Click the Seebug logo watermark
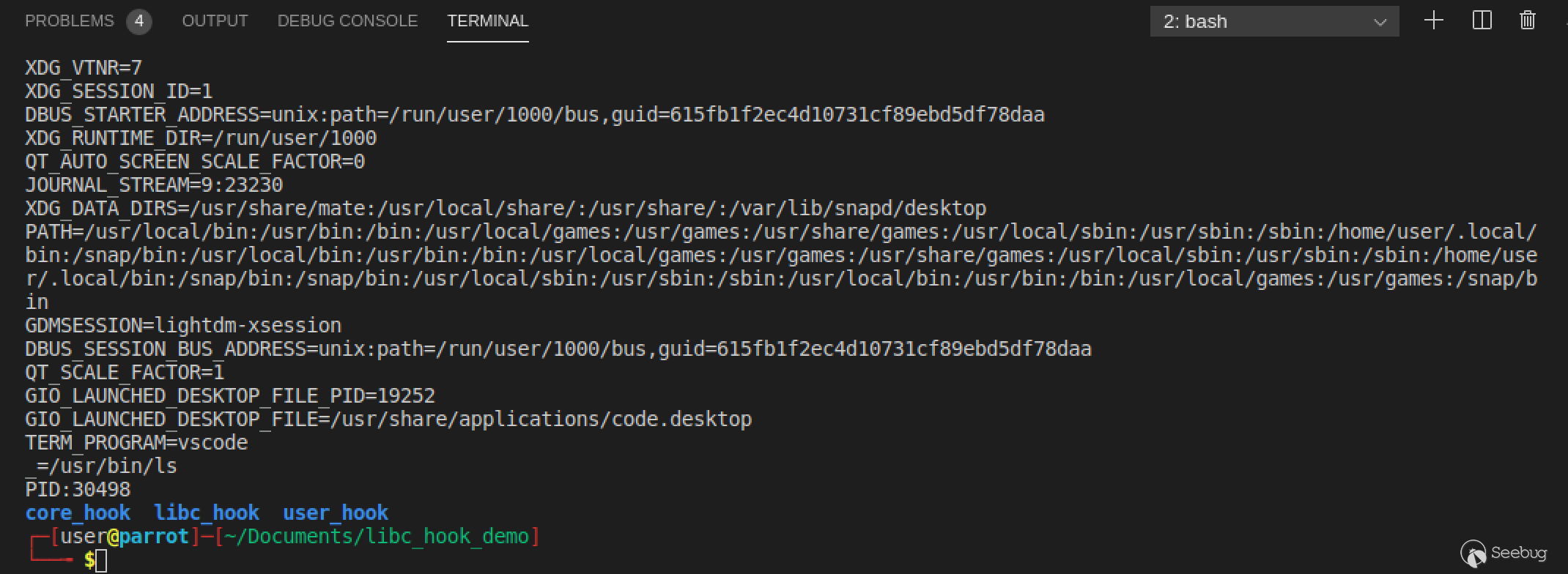Viewport: 1568px width, 574px height. 1504,553
